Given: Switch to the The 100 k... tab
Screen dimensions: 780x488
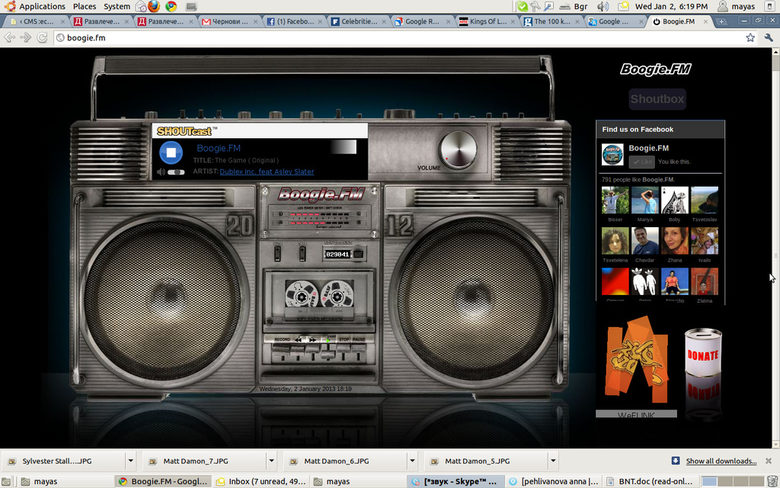Looking at the screenshot, I should [x=550, y=21].
